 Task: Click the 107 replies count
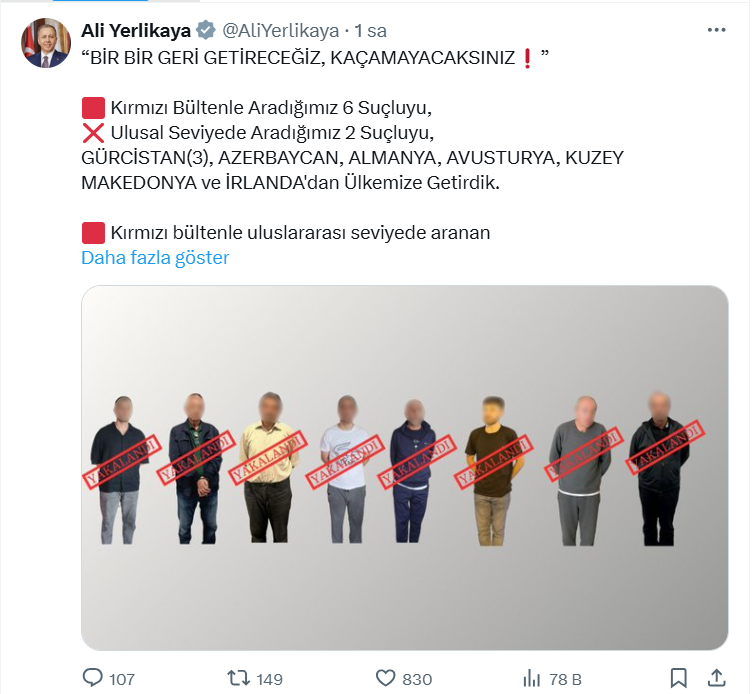[x=122, y=679]
